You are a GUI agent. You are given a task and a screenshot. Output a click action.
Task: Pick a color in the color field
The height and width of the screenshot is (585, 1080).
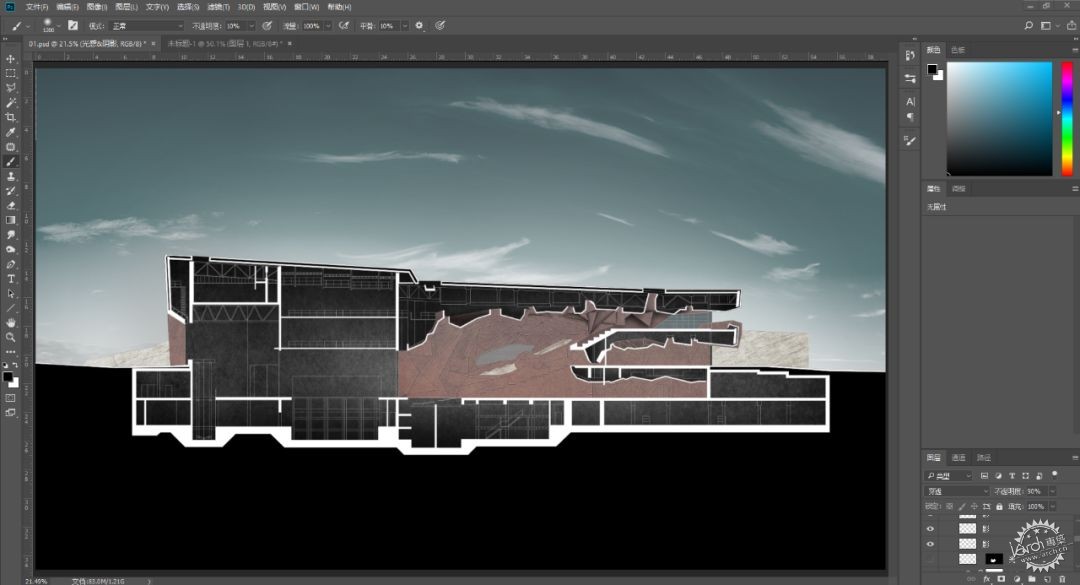999,119
